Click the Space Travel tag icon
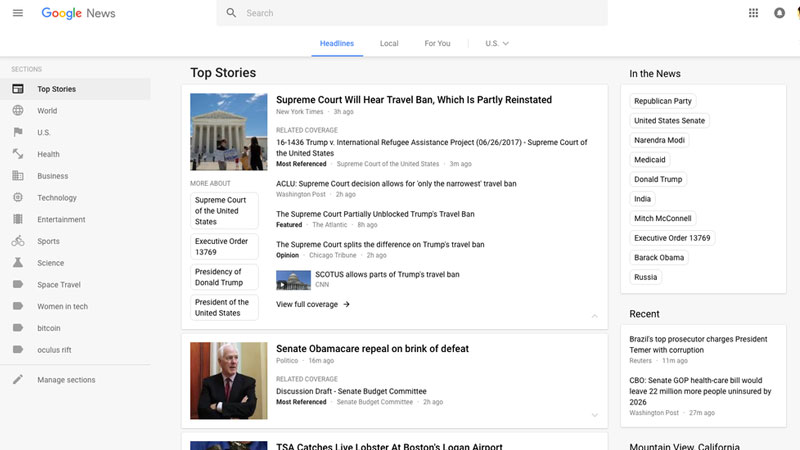 tap(18, 284)
